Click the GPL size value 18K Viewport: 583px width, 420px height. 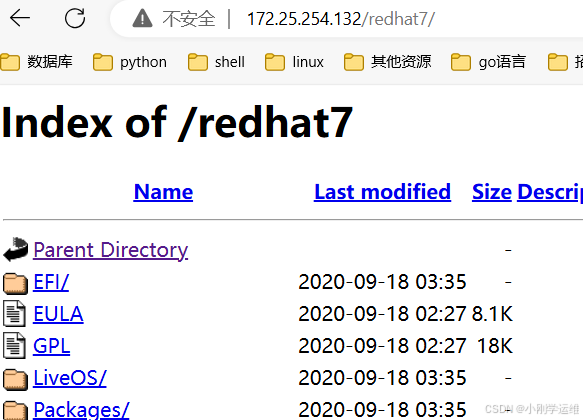click(x=495, y=346)
